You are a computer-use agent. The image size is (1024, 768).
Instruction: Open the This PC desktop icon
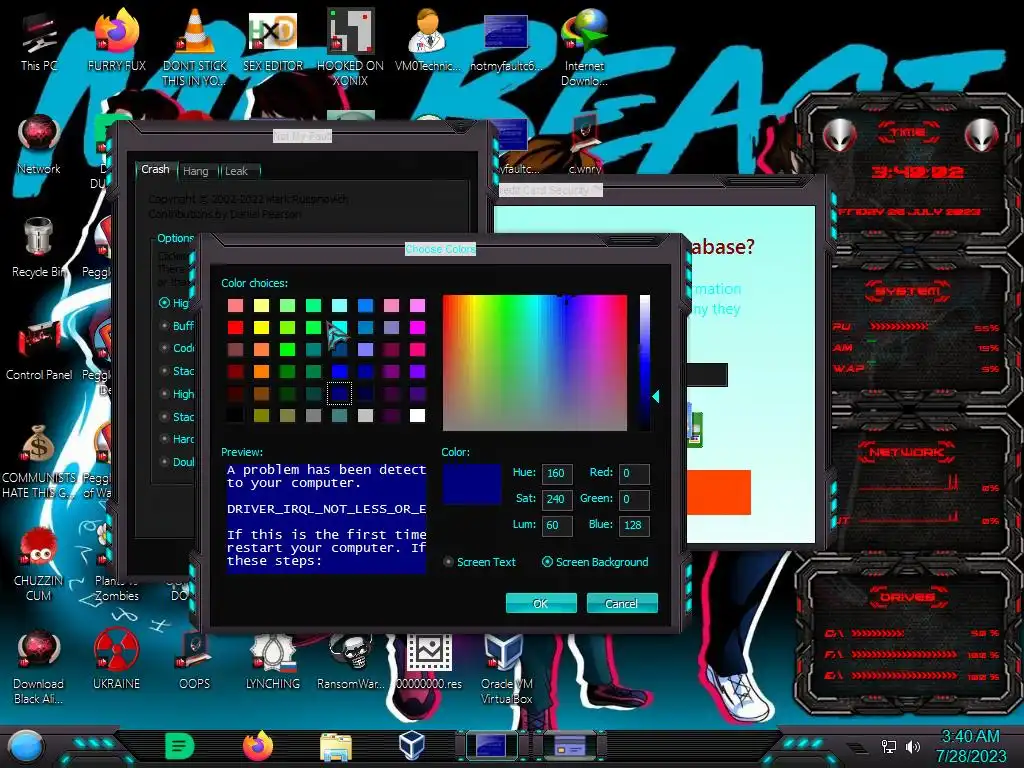coord(39,40)
